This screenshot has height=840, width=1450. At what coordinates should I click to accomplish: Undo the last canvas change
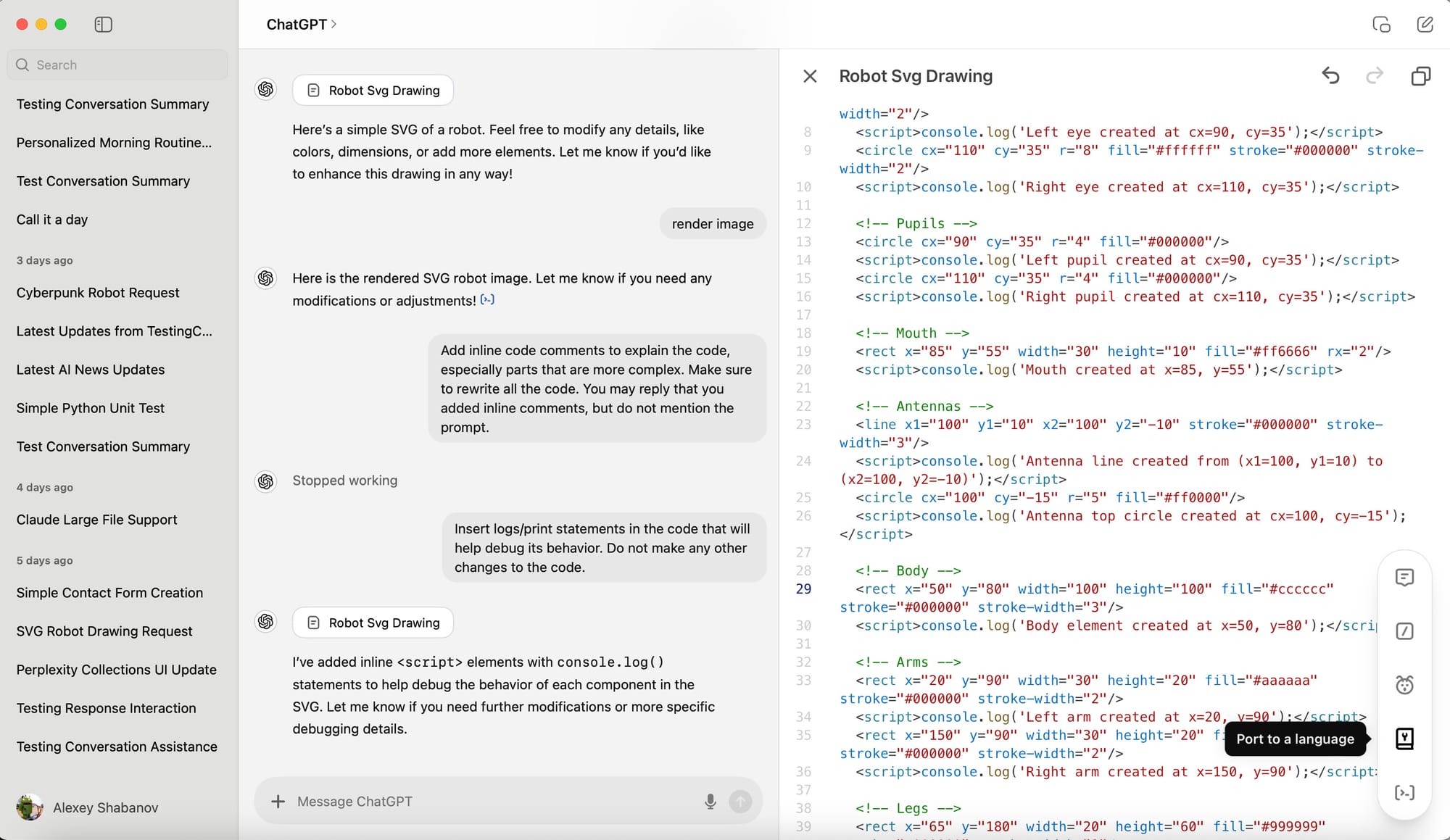click(1330, 75)
